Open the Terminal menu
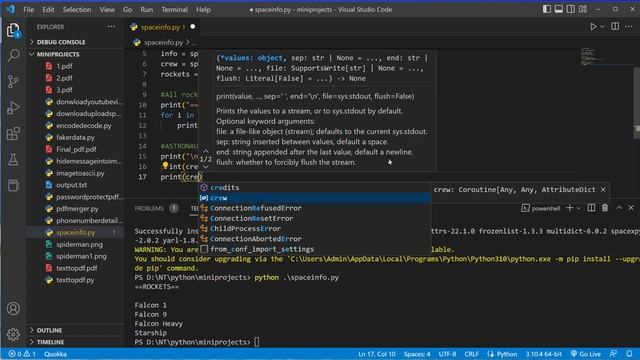The height and width of the screenshot is (360, 640). click(174, 9)
